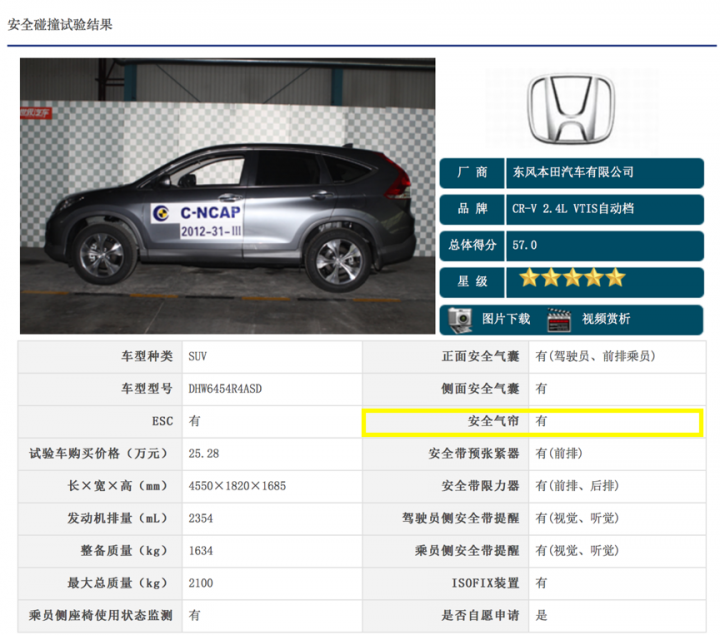The image size is (720, 635).
Task: Click the 最大总质量（kg） label
Action: [x=118, y=583]
